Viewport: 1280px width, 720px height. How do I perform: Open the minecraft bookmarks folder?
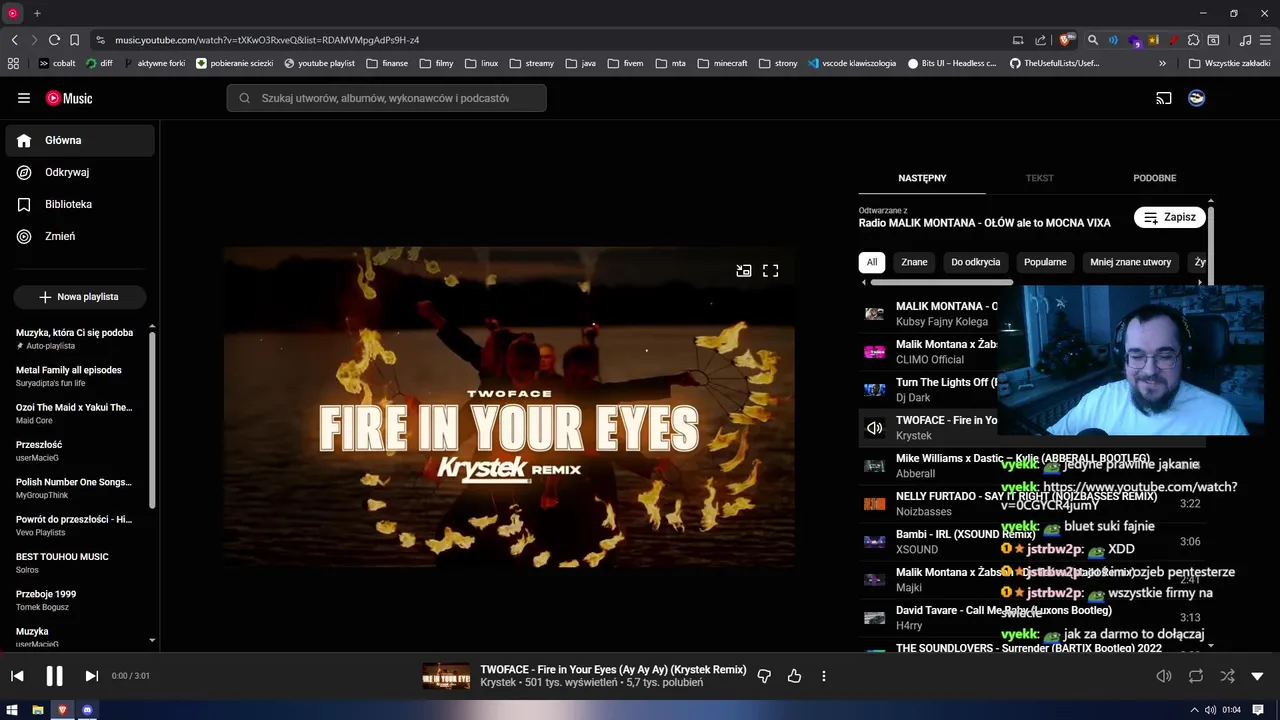[723, 63]
